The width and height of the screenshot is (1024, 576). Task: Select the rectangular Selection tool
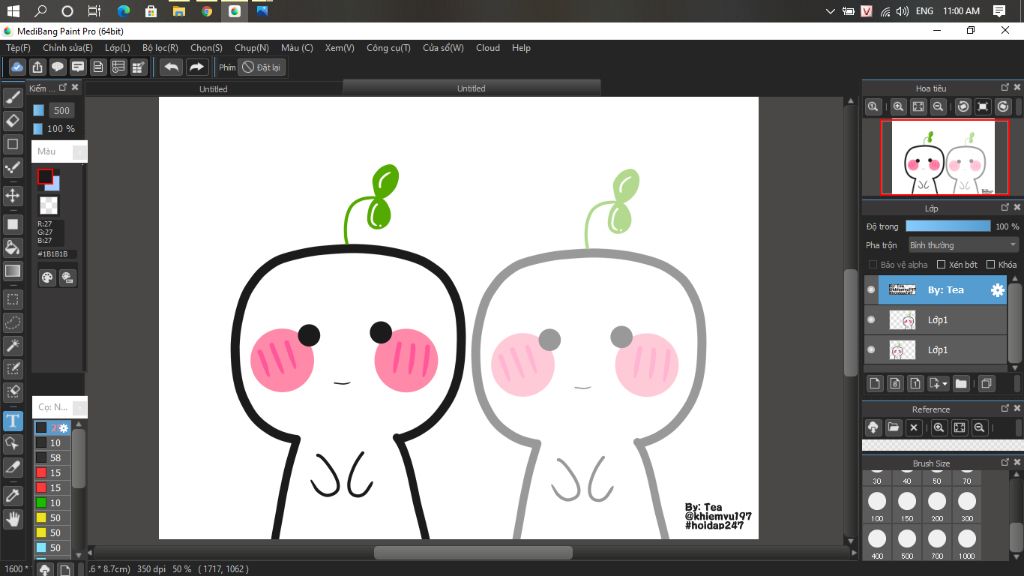[x=12, y=299]
